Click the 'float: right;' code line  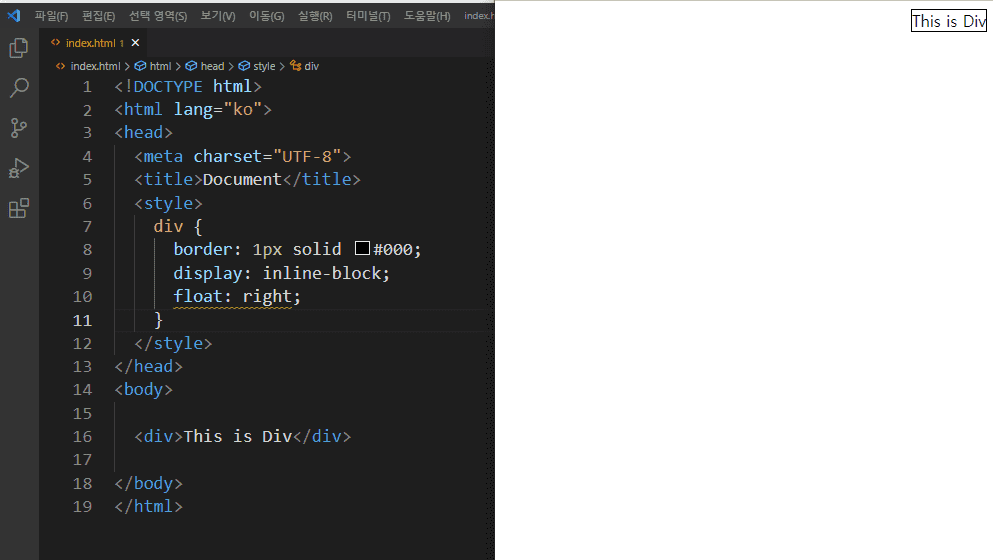pyautogui.click(x=237, y=296)
